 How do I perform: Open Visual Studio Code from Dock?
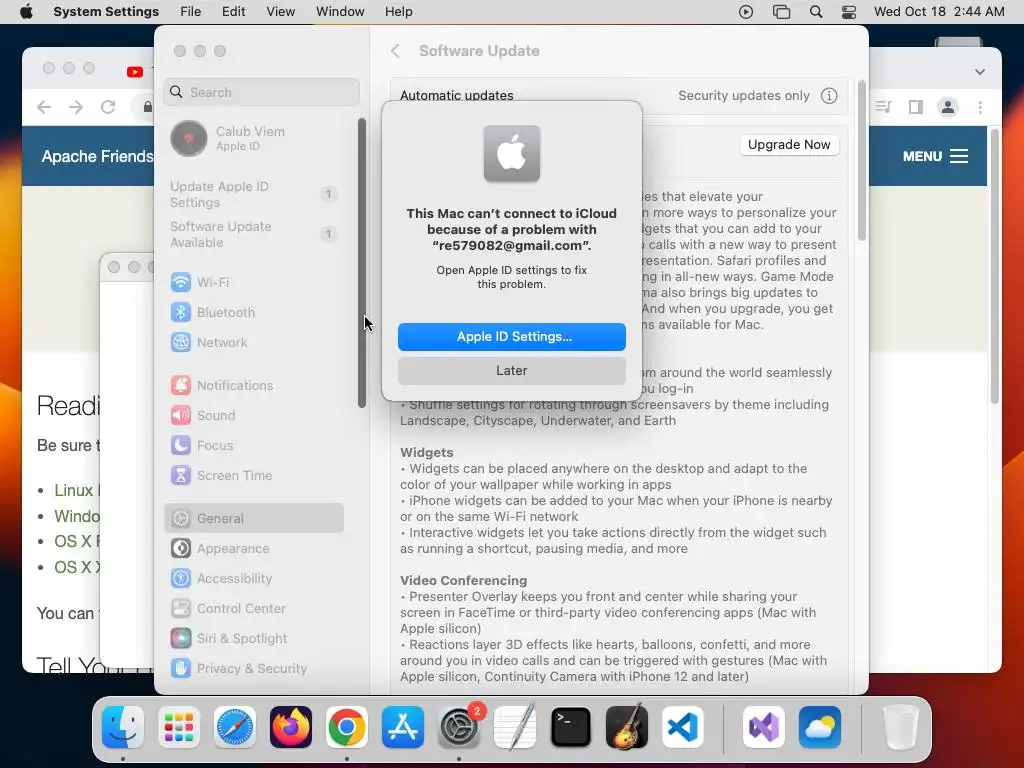pos(682,727)
